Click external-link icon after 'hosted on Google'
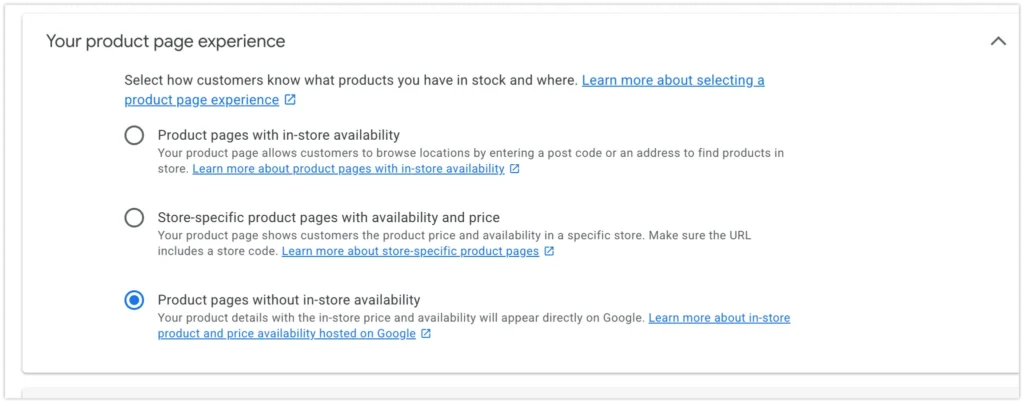The width and height of the screenshot is (1024, 403). click(427, 334)
